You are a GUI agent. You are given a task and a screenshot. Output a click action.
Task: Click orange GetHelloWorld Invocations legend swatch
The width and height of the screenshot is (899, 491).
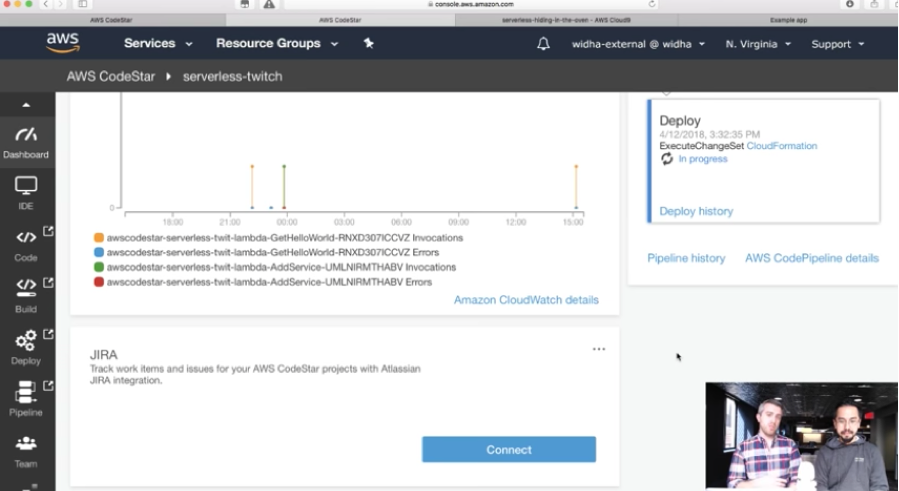click(99, 237)
